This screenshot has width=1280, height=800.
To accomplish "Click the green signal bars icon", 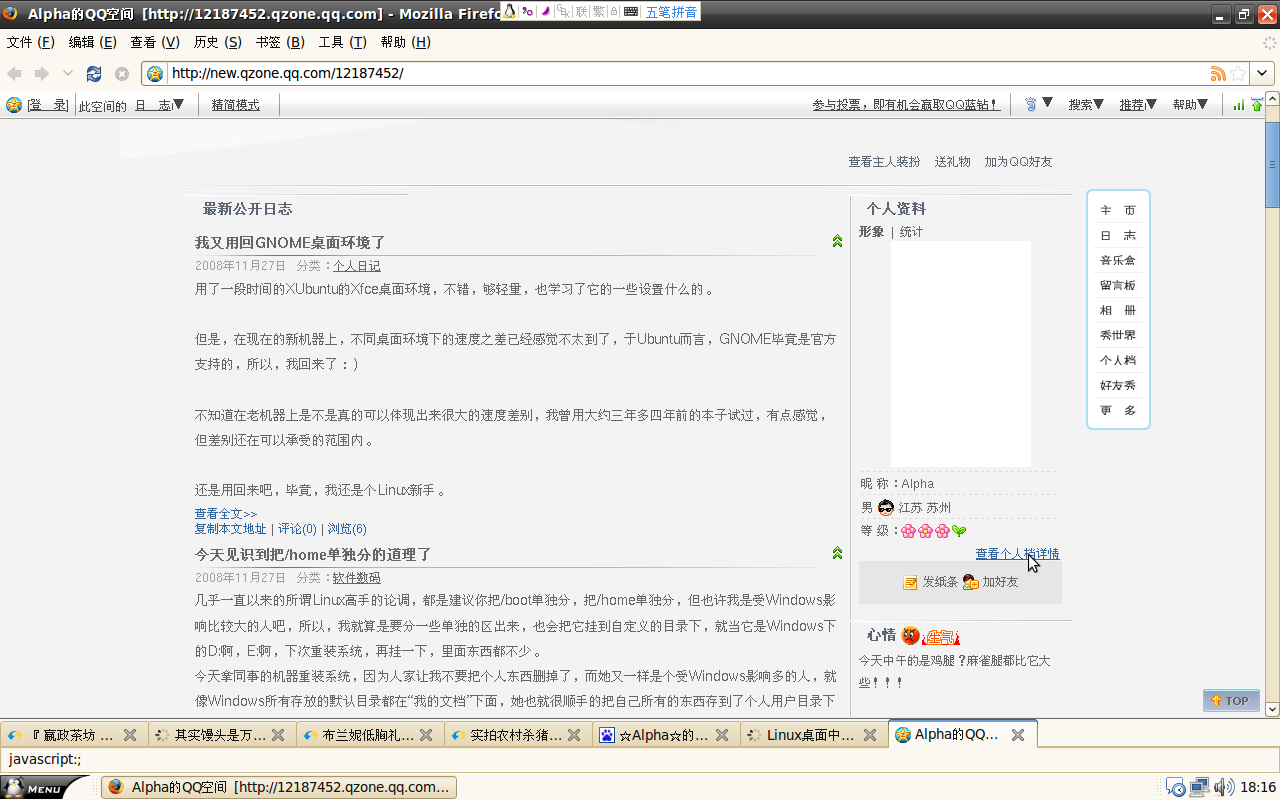I will click(x=1239, y=105).
